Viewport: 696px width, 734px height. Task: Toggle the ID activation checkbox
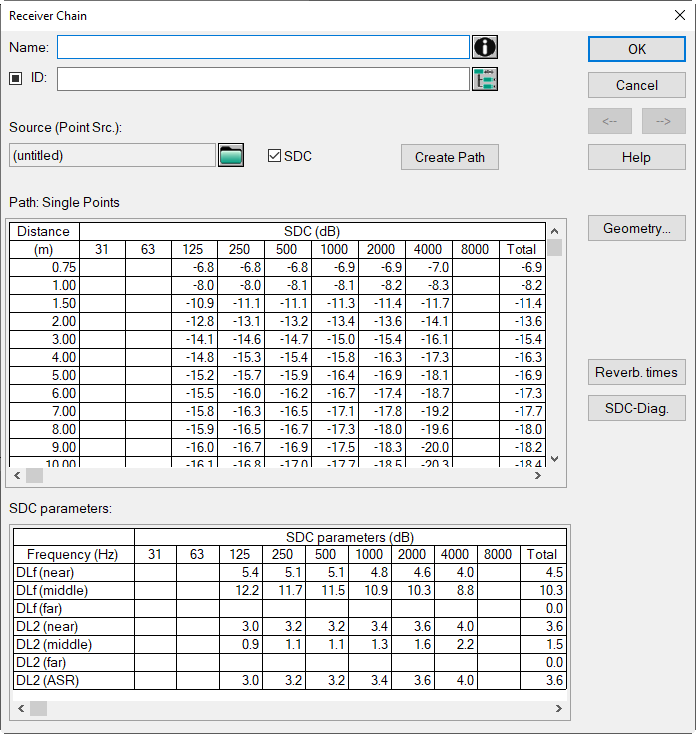pyautogui.click(x=16, y=78)
